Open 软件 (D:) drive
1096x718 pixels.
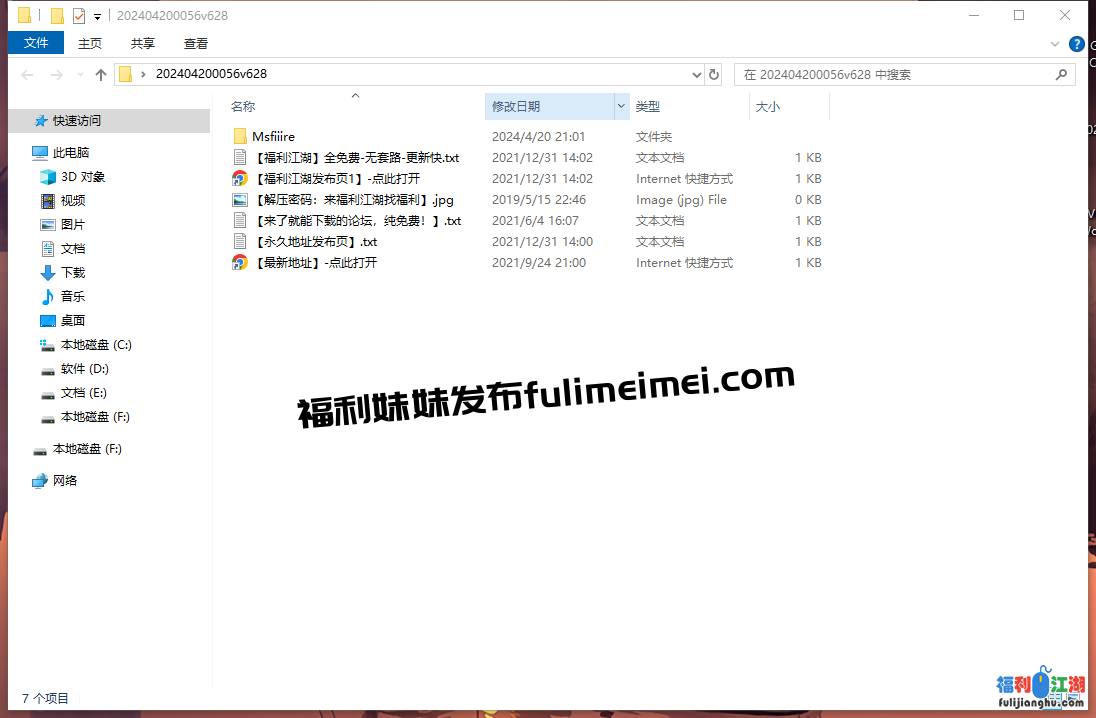[85, 368]
